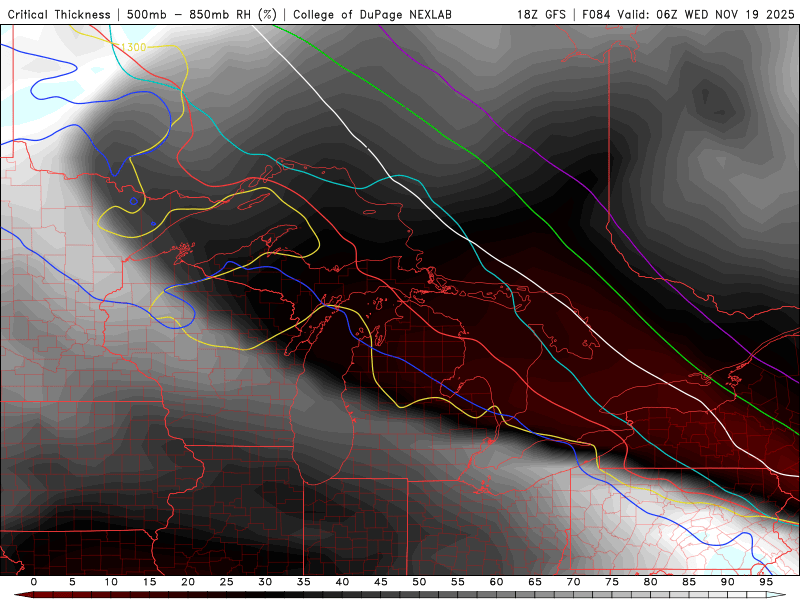This screenshot has width=800, height=600.
Task: Click the "95" tick on the RH scale
Action: point(766,582)
